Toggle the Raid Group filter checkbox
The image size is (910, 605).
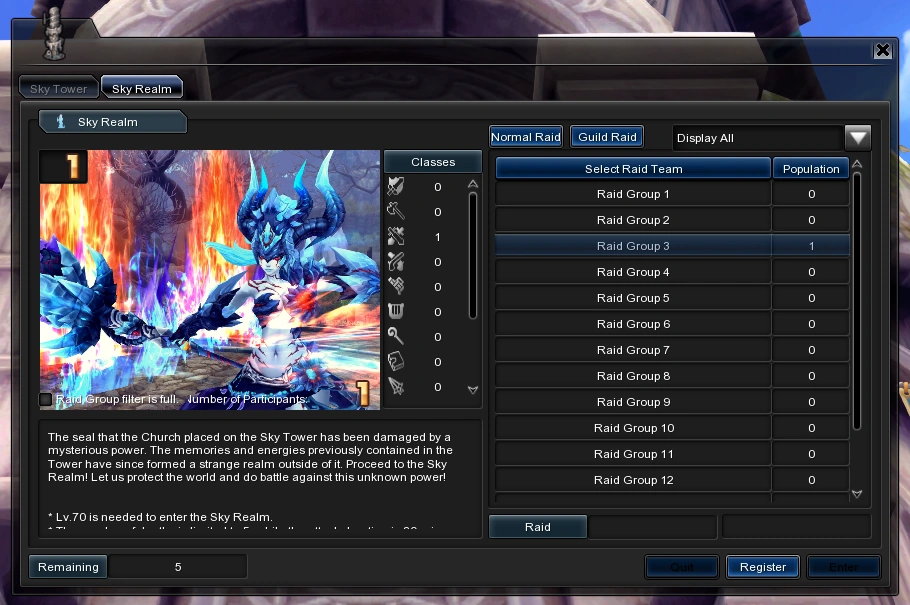coord(46,399)
